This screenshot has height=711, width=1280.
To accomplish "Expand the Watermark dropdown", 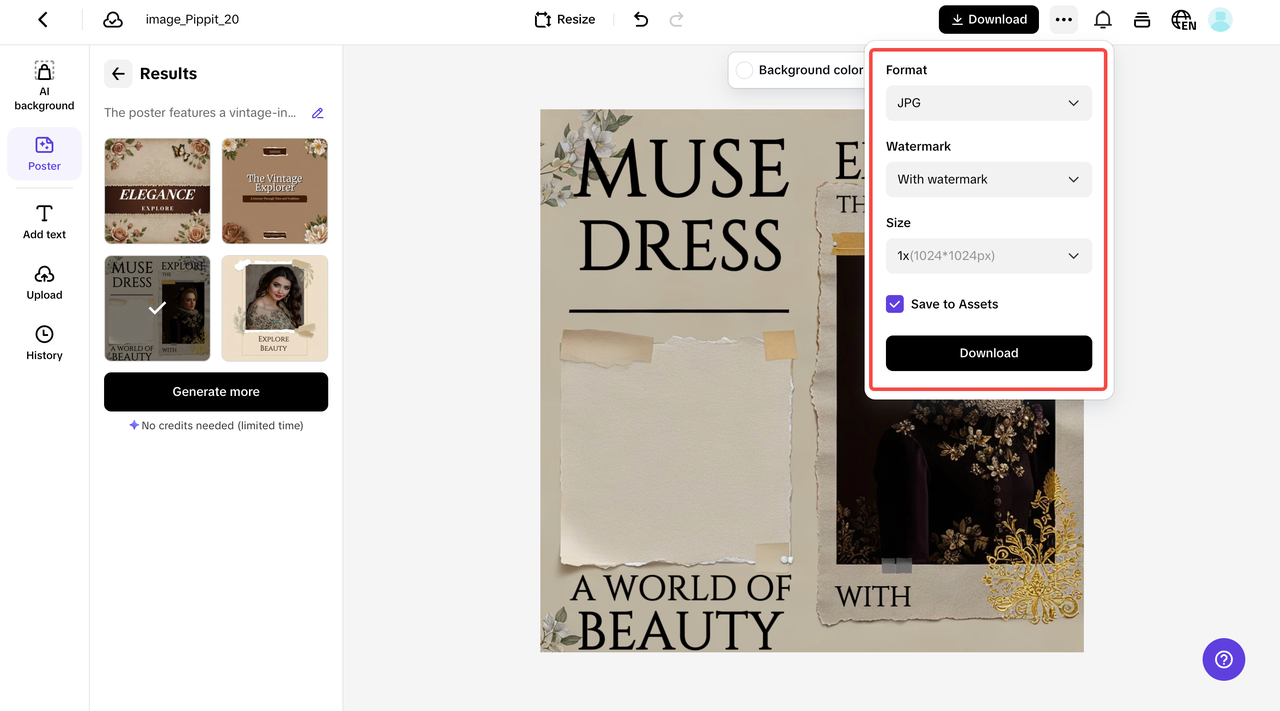I will pyautogui.click(x=988, y=179).
